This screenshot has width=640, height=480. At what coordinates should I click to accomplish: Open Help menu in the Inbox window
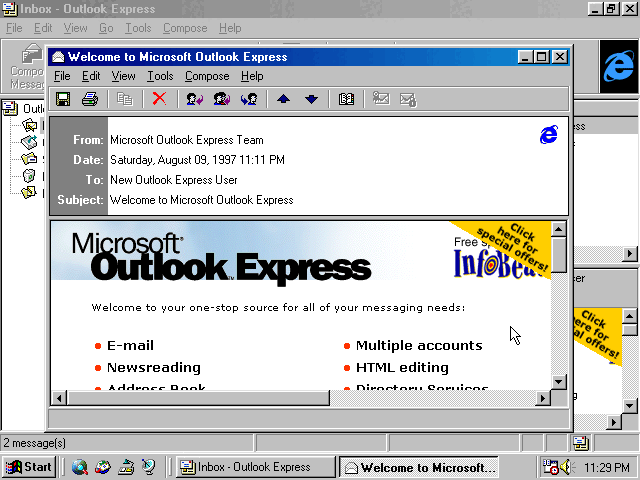(230, 28)
